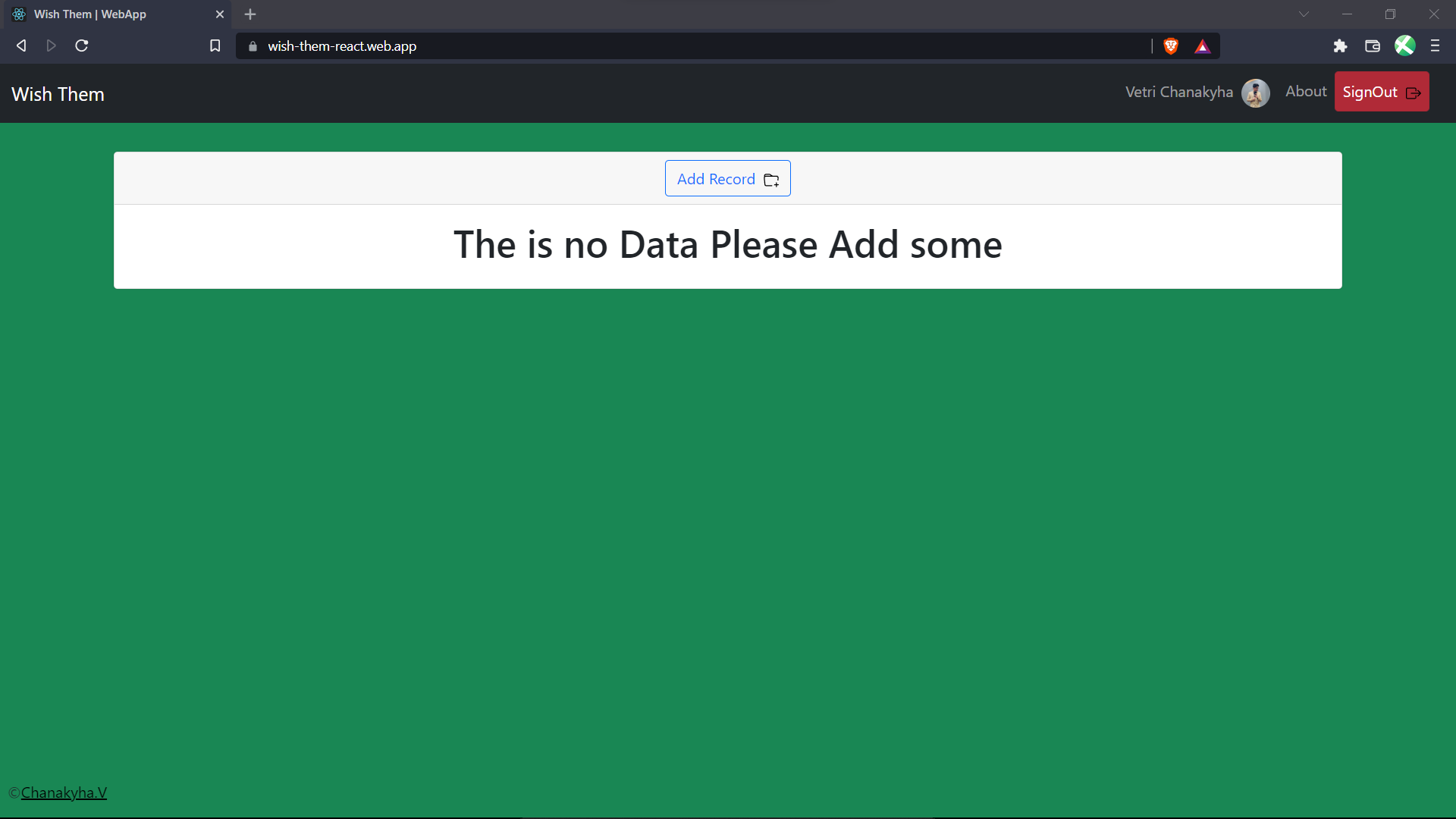
Task: Click the Wish Them brand logo text
Action: pos(58,94)
